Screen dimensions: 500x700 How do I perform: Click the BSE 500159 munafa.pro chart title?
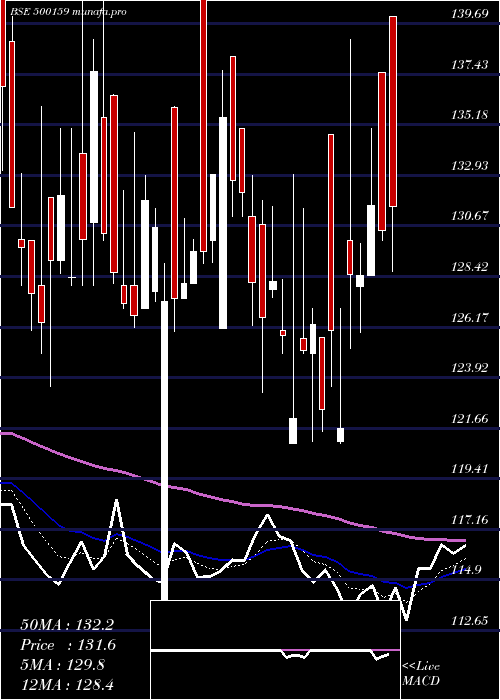coord(68,12)
